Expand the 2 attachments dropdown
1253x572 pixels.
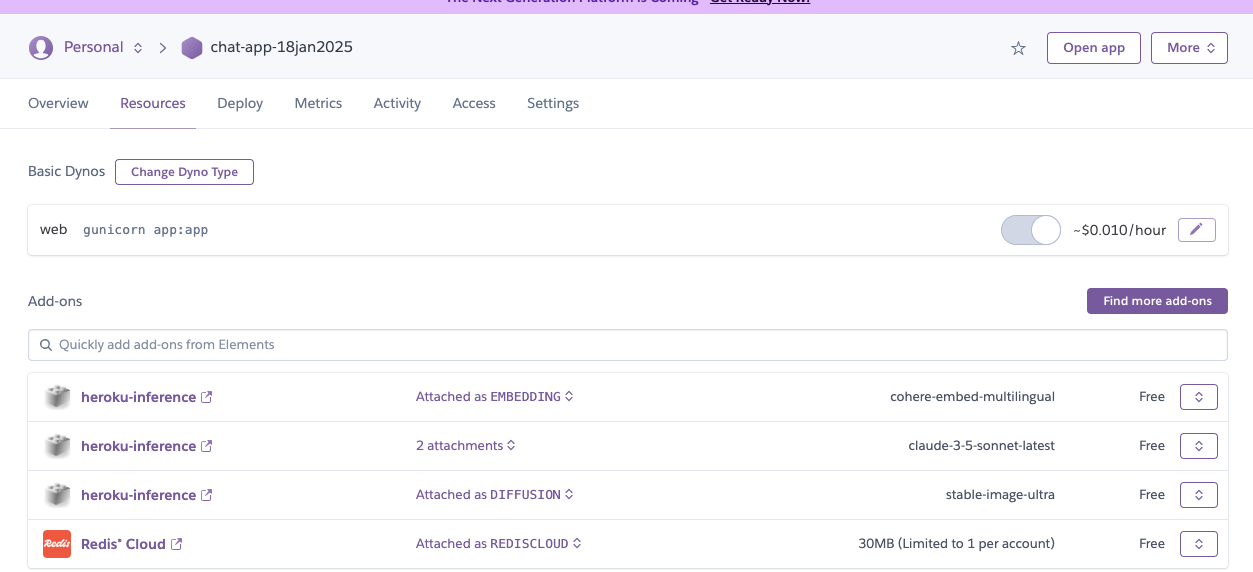pos(465,446)
